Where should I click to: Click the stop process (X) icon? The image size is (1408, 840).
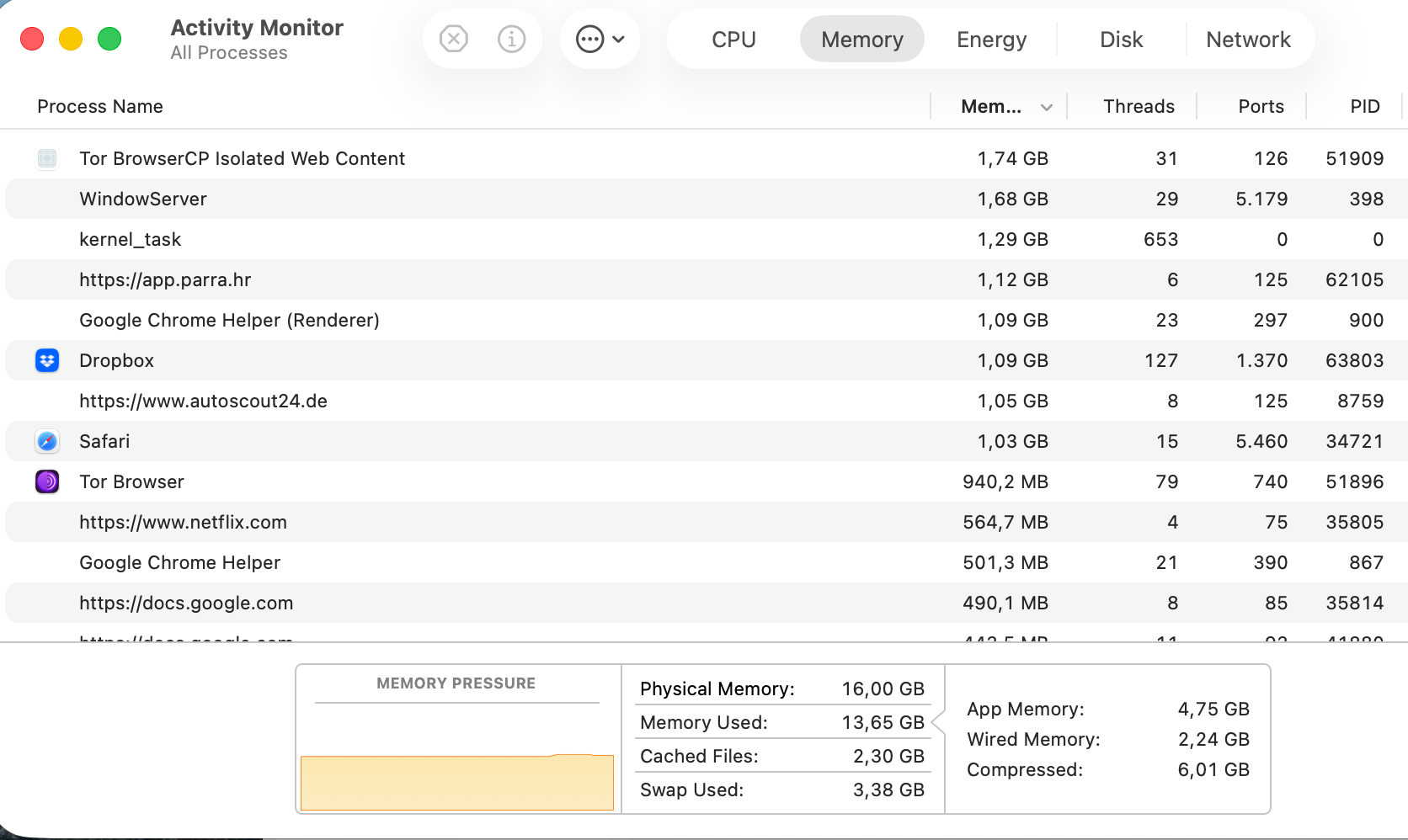pyautogui.click(x=454, y=39)
